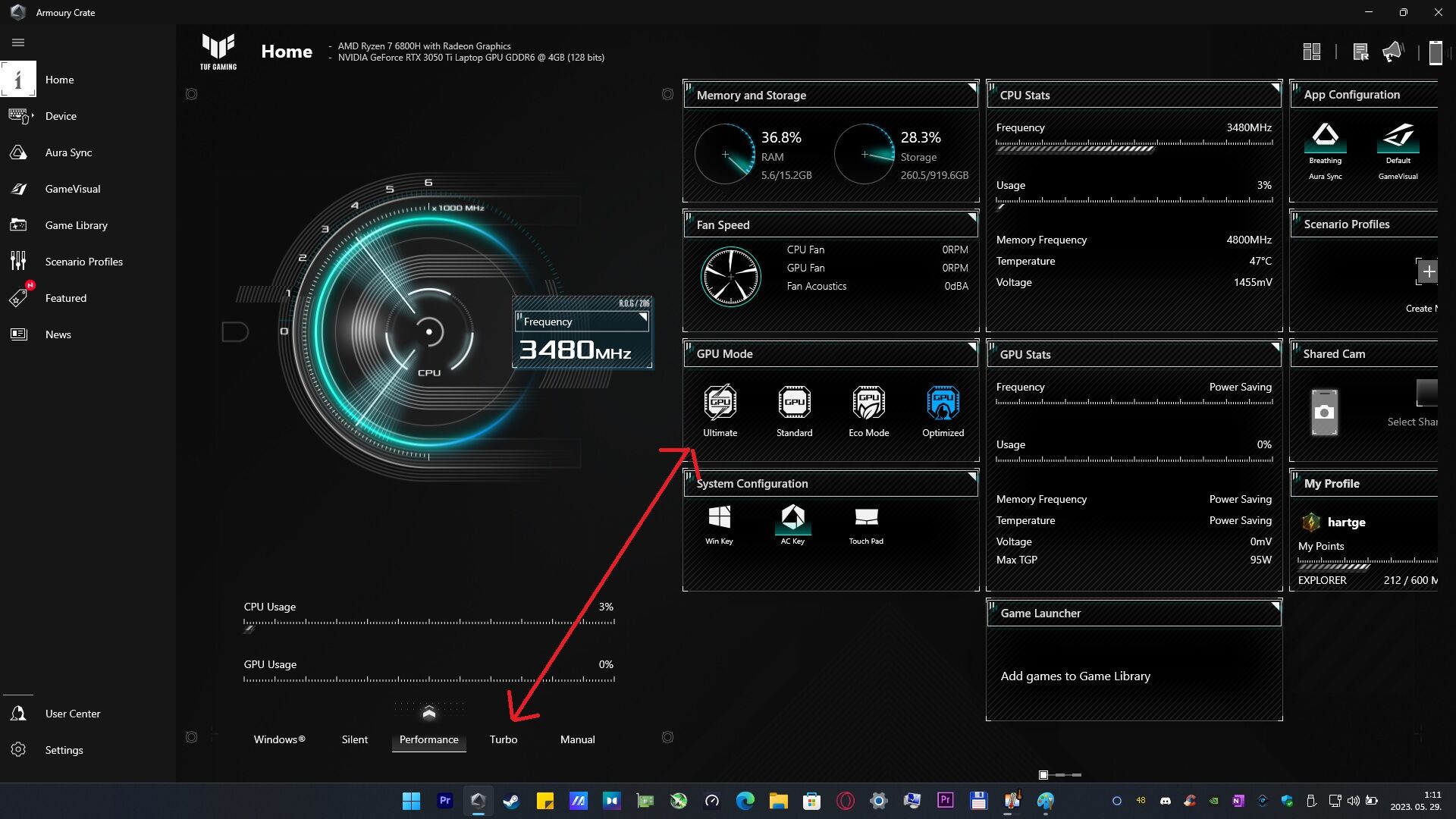Open the Device section
This screenshot has height=819, width=1456.
click(x=61, y=116)
